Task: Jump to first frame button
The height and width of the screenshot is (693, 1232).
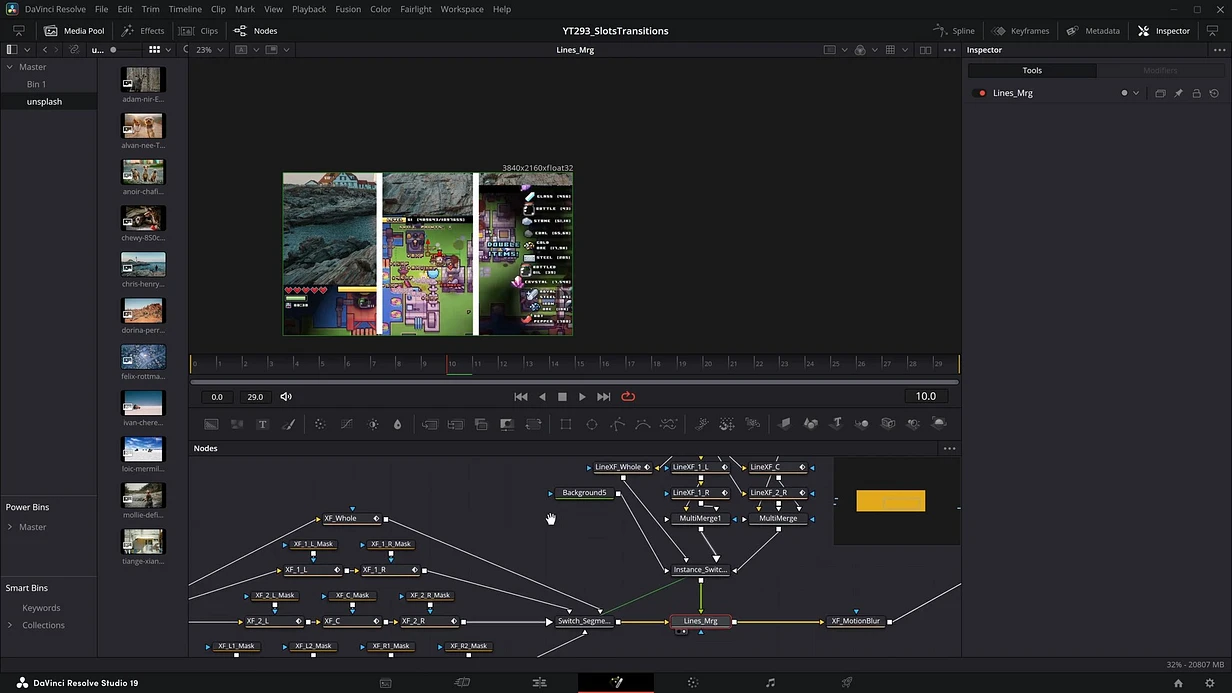Action: pos(521,397)
